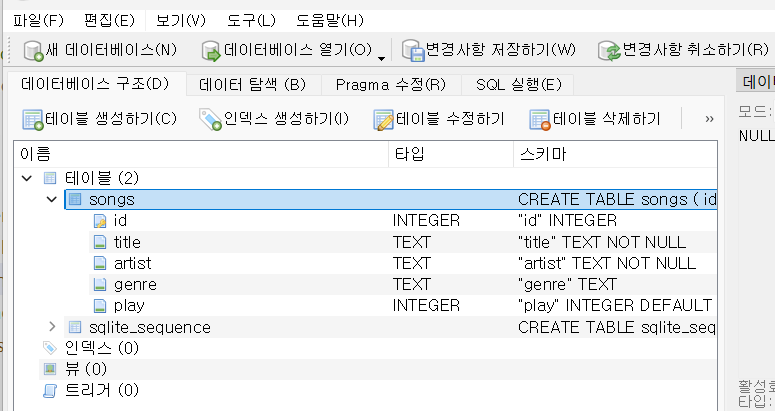The width and height of the screenshot is (775, 411).
Task: Click the New Database (새 데이터베이스) icon
Action: 33,50
